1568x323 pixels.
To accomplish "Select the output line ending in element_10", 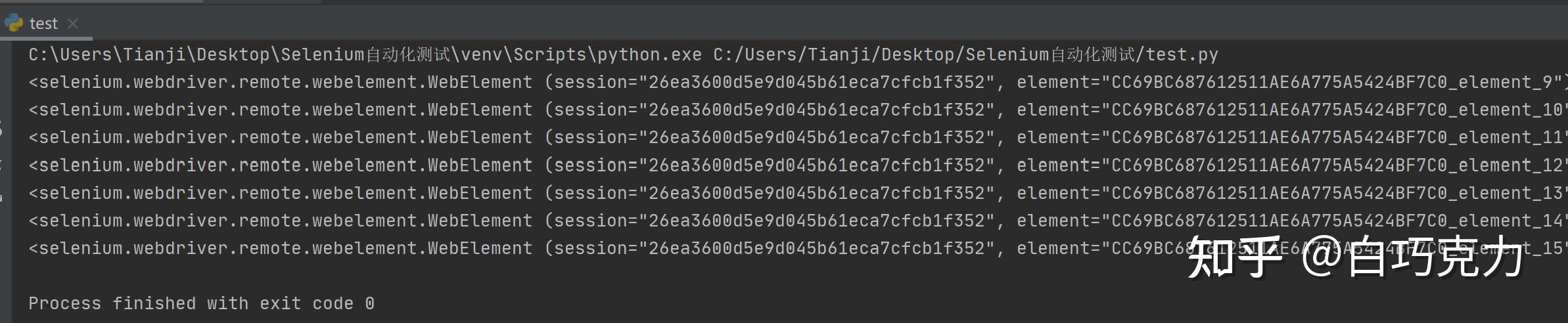I will (789, 110).
